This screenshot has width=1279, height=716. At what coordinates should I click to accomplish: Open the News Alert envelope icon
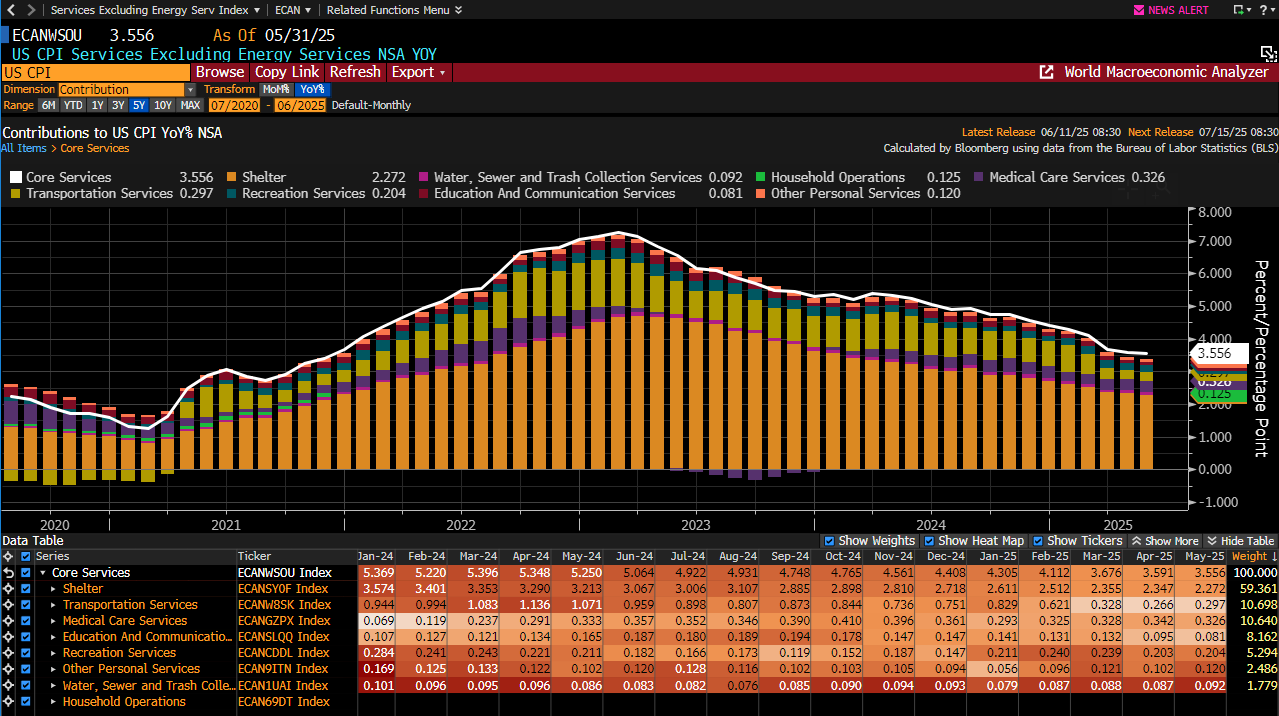[1138, 10]
